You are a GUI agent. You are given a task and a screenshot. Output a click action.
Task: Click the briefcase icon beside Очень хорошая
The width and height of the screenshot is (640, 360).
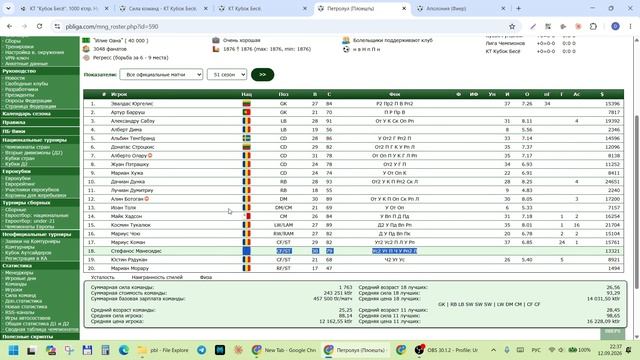216,40
